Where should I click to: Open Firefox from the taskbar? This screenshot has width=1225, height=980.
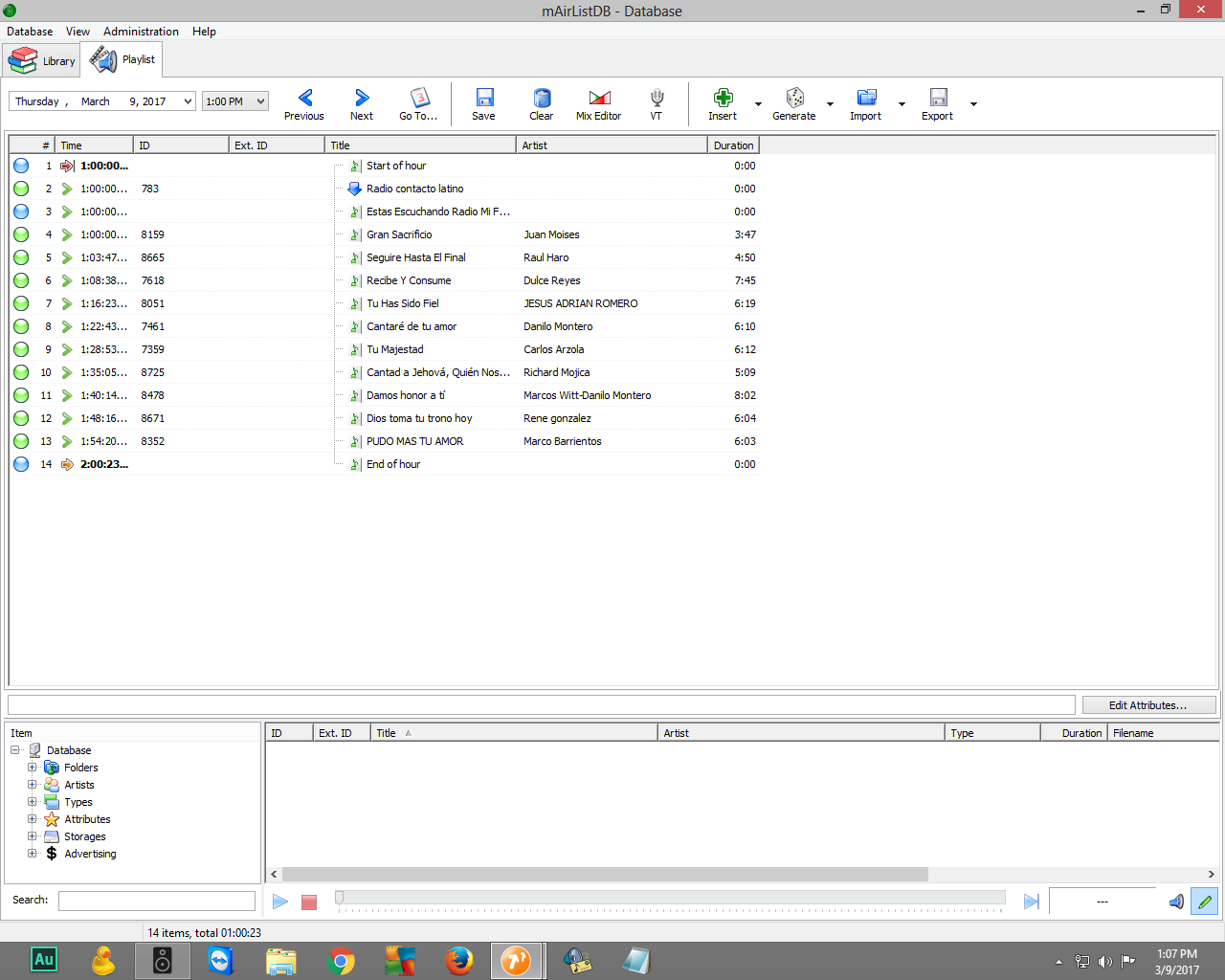459,960
